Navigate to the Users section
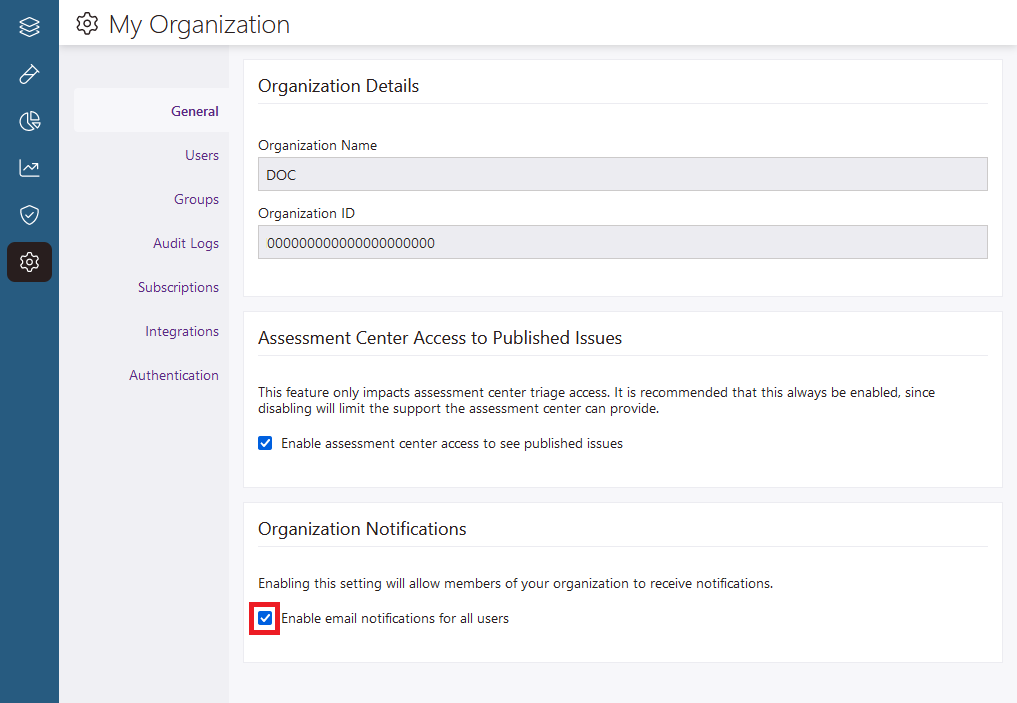This screenshot has height=703, width=1017. [x=202, y=155]
